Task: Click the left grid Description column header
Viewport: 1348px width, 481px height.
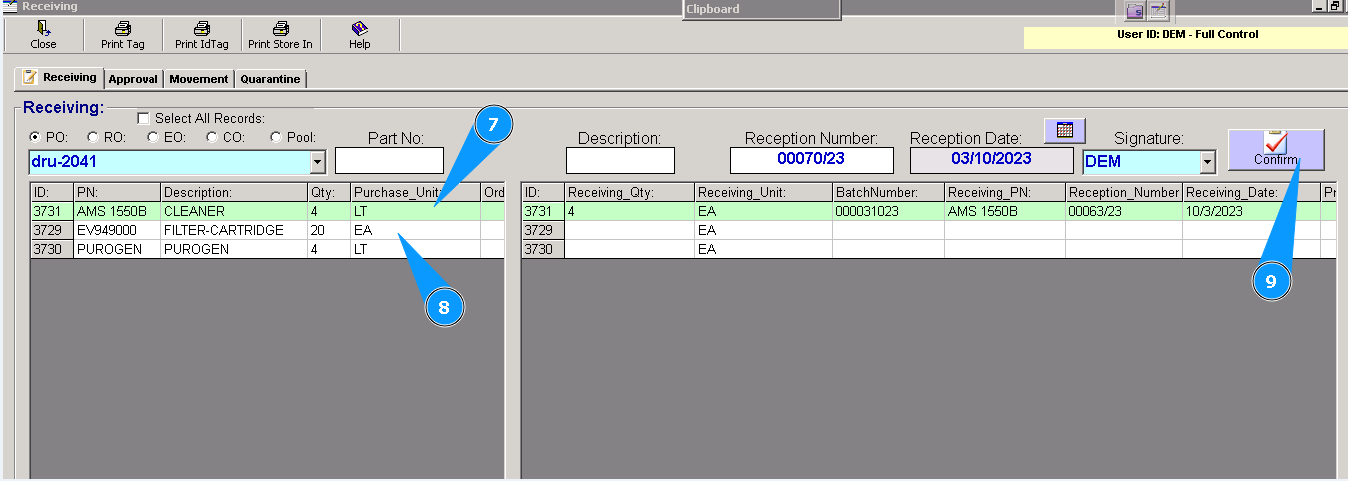Action: click(x=234, y=192)
